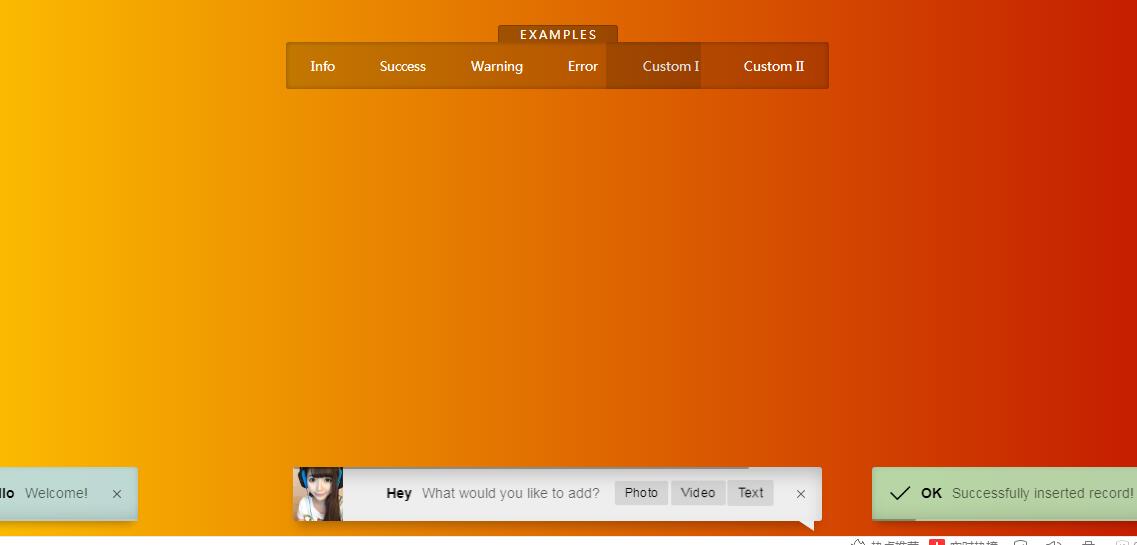1137x545 pixels.
Task: Dismiss the Hey notification with its X
Action: coord(801,494)
